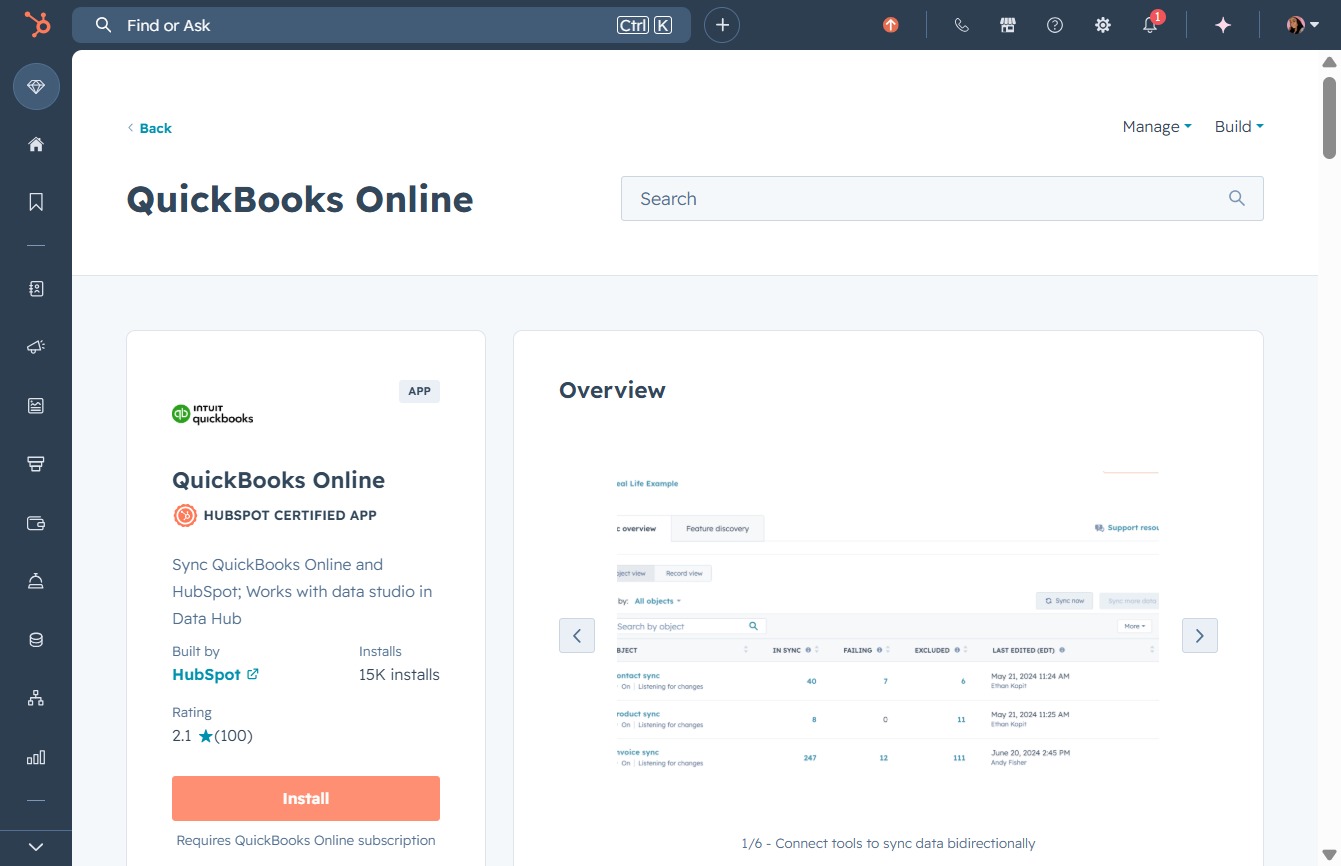Viewport: 1341px width, 866px height.
Task: Click 'Requires QuickBooks Online subscription' note
Action: 306,840
